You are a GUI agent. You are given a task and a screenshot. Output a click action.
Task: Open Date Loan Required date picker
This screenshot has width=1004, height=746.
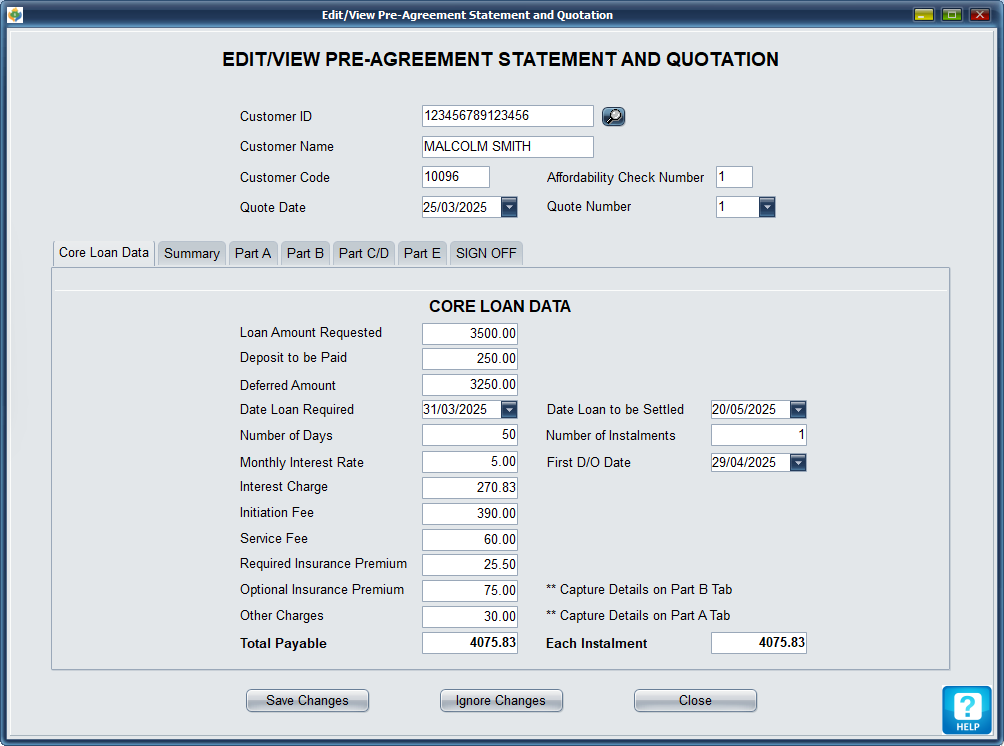click(x=509, y=409)
